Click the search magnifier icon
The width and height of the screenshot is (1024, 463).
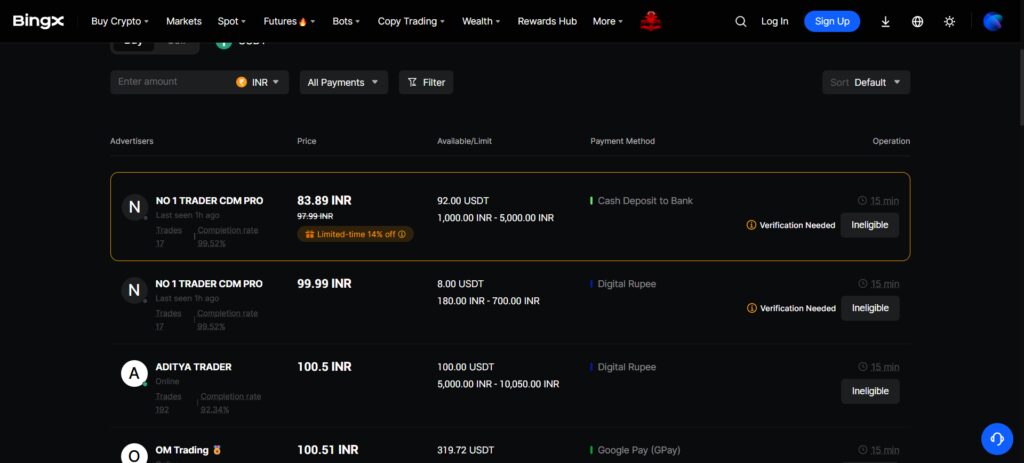741,21
